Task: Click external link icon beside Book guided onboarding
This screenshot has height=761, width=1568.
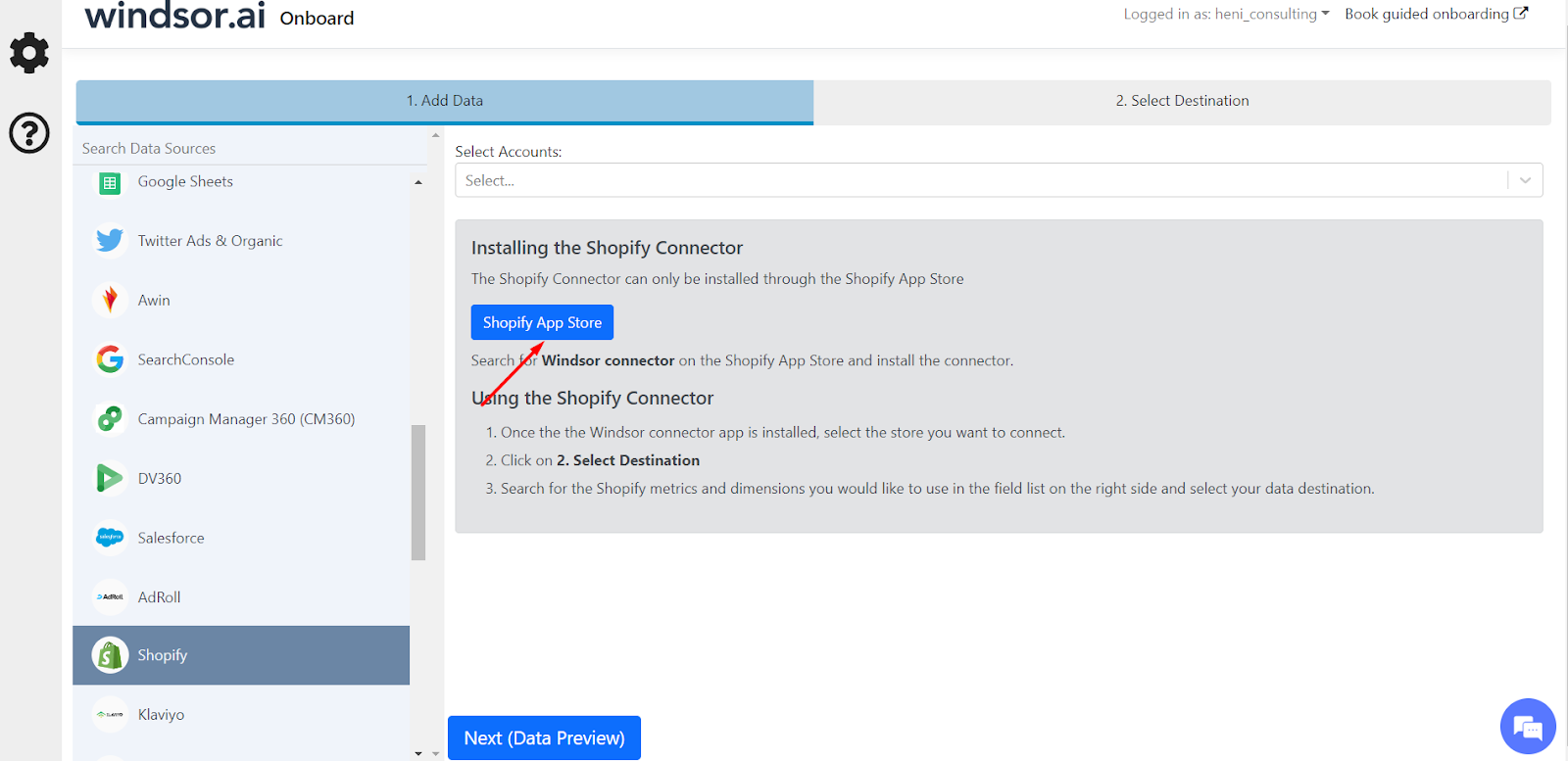Action: pyautogui.click(x=1521, y=14)
